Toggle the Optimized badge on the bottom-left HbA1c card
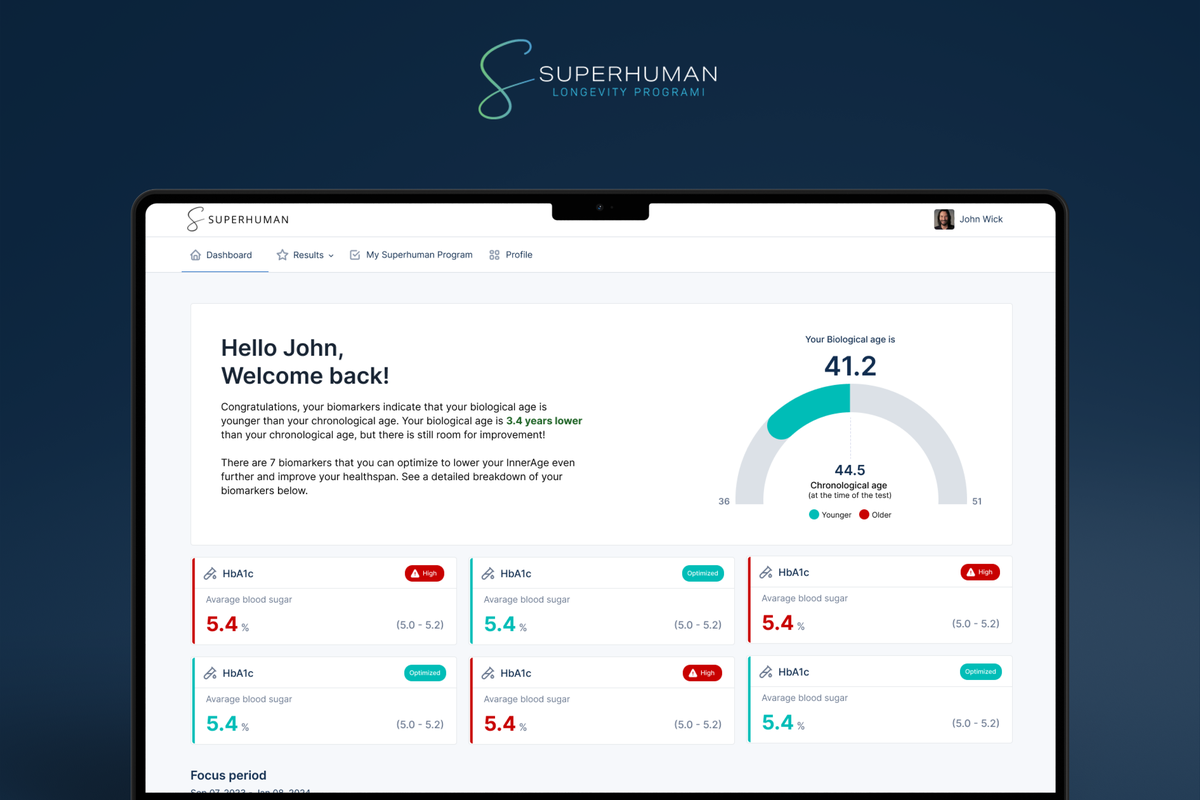Viewport: 1200px width, 800px height. coord(424,673)
